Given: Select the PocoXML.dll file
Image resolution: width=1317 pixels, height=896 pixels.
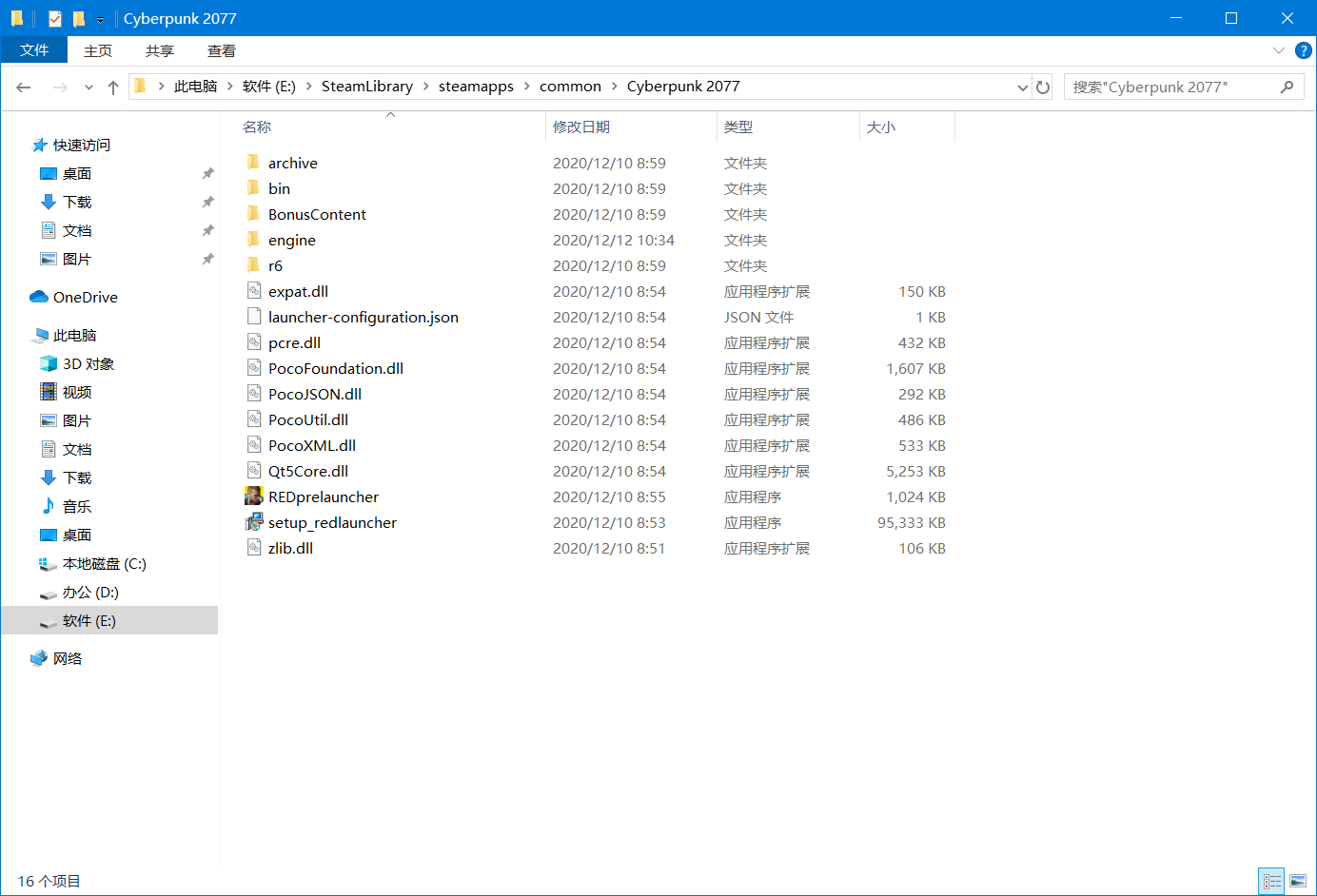Looking at the screenshot, I should [x=312, y=445].
